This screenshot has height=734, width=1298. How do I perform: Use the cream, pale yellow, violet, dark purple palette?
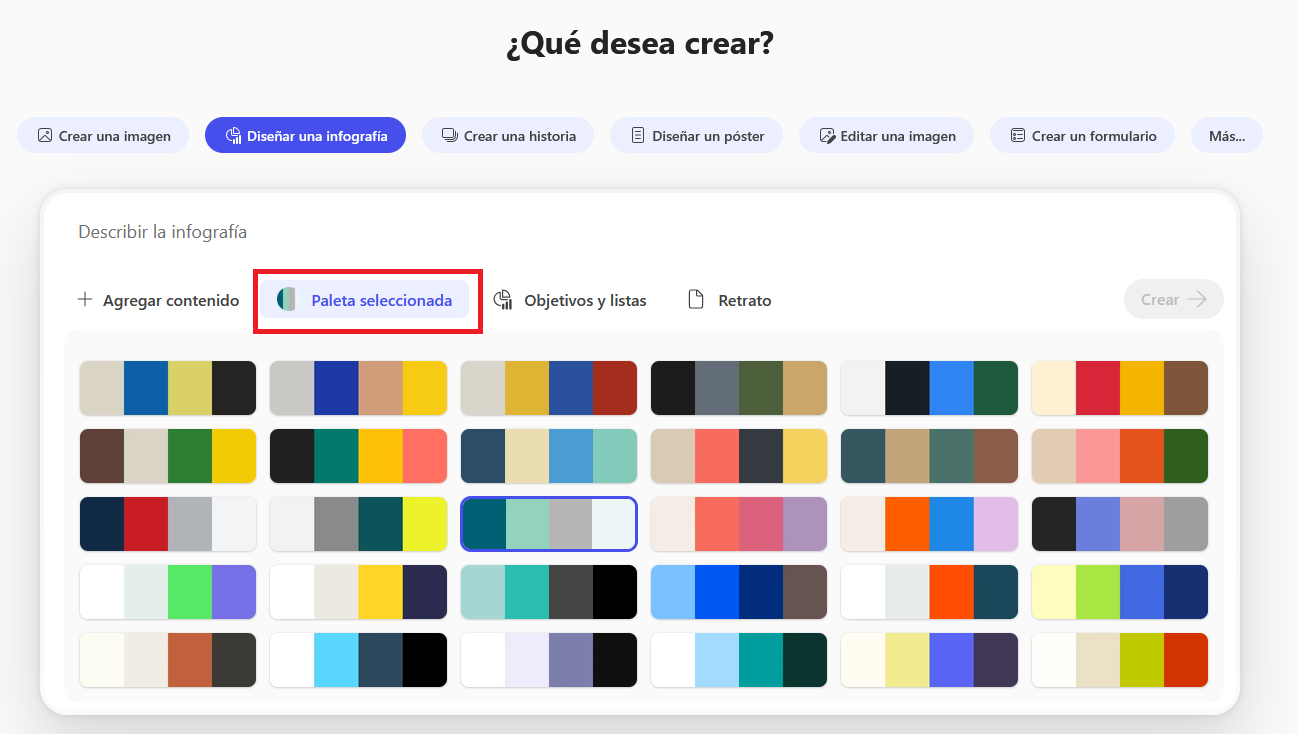929,660
